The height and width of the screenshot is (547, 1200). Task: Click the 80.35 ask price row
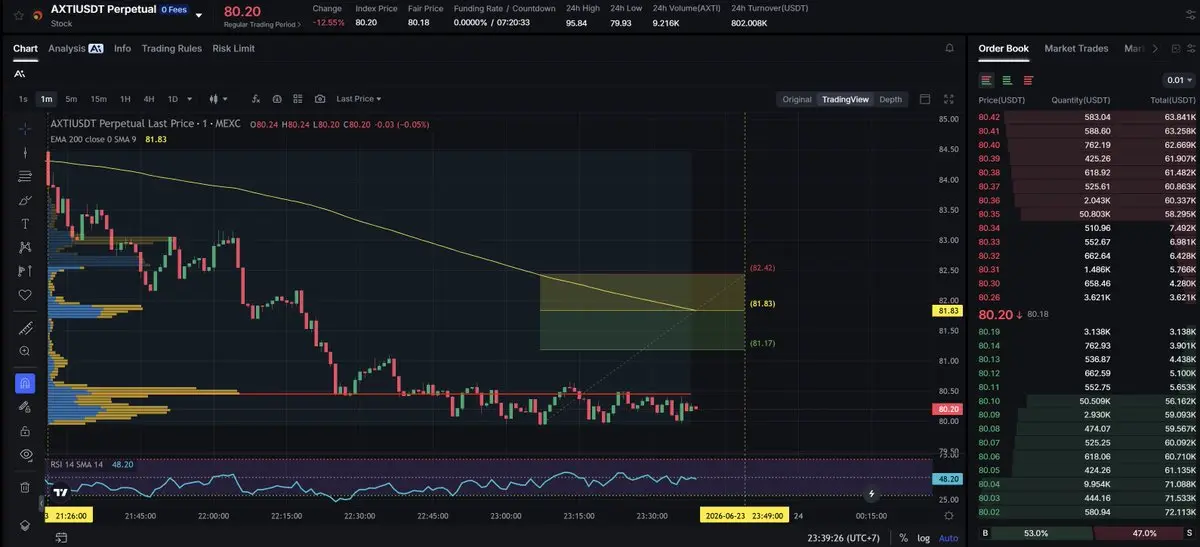coord(1086,214)
